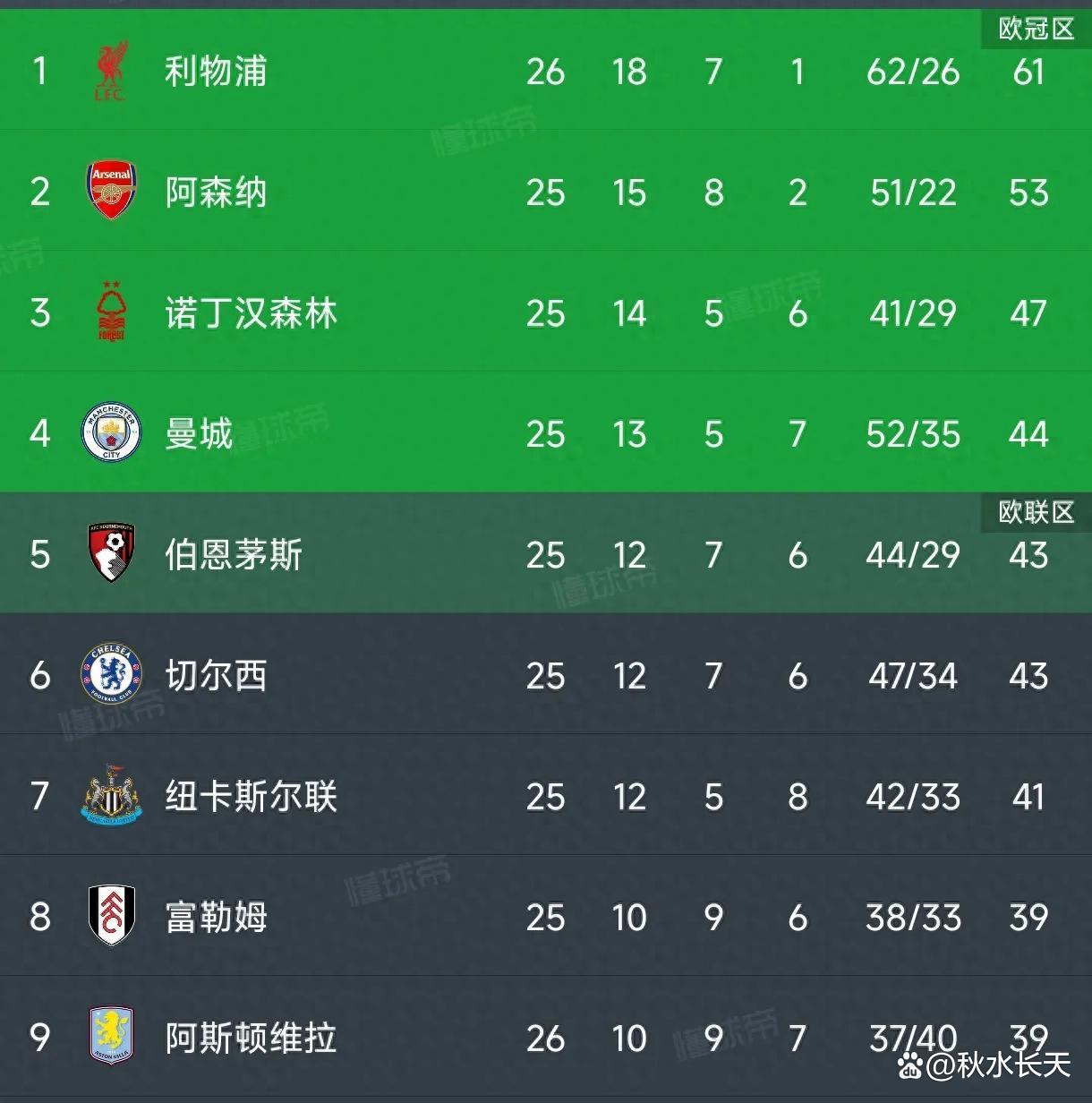Click the Liverpool club crest
Viewport: 1092px width, 1103px height.
click(x=111, y=71)
